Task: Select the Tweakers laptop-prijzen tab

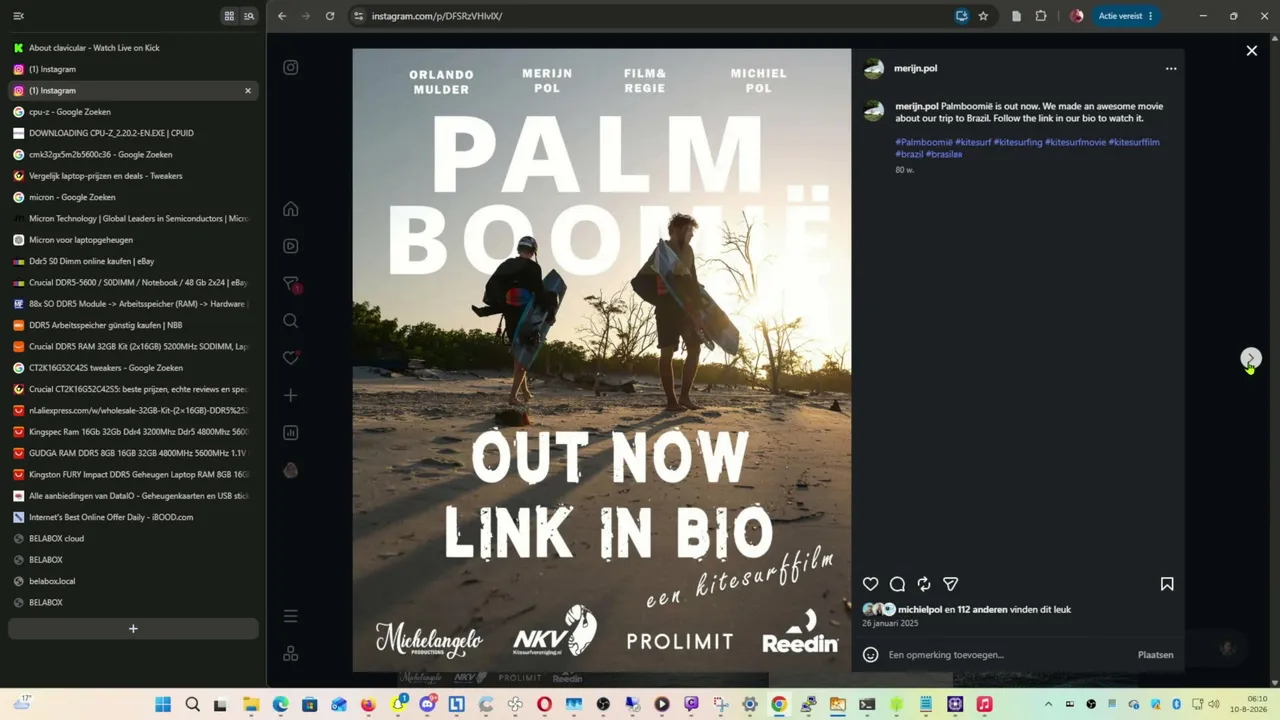Action: [x=133, y=176]
